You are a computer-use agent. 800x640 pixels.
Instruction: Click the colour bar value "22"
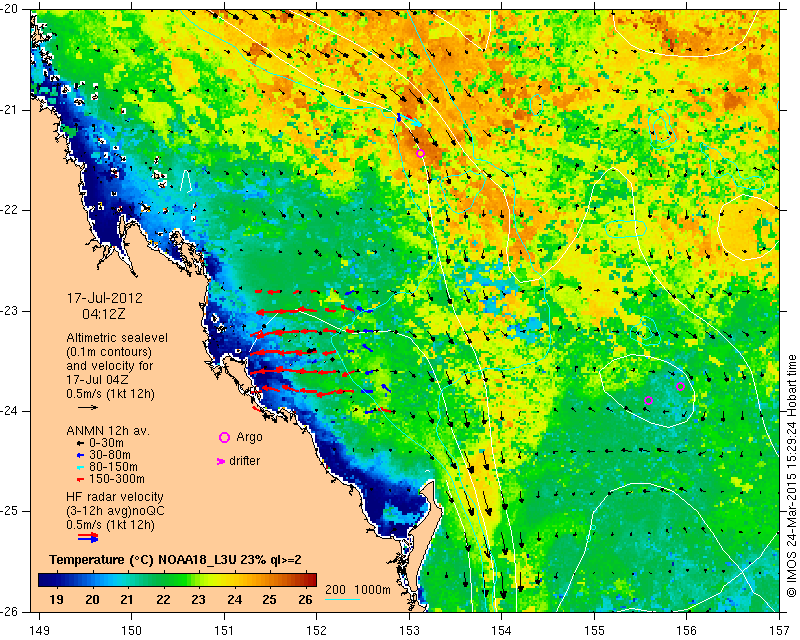[163, 600]
